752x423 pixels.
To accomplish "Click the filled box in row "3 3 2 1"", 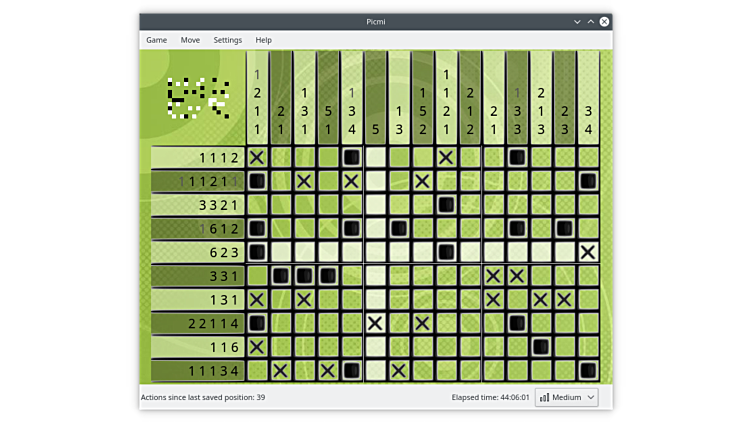I will tap(446, 204).
